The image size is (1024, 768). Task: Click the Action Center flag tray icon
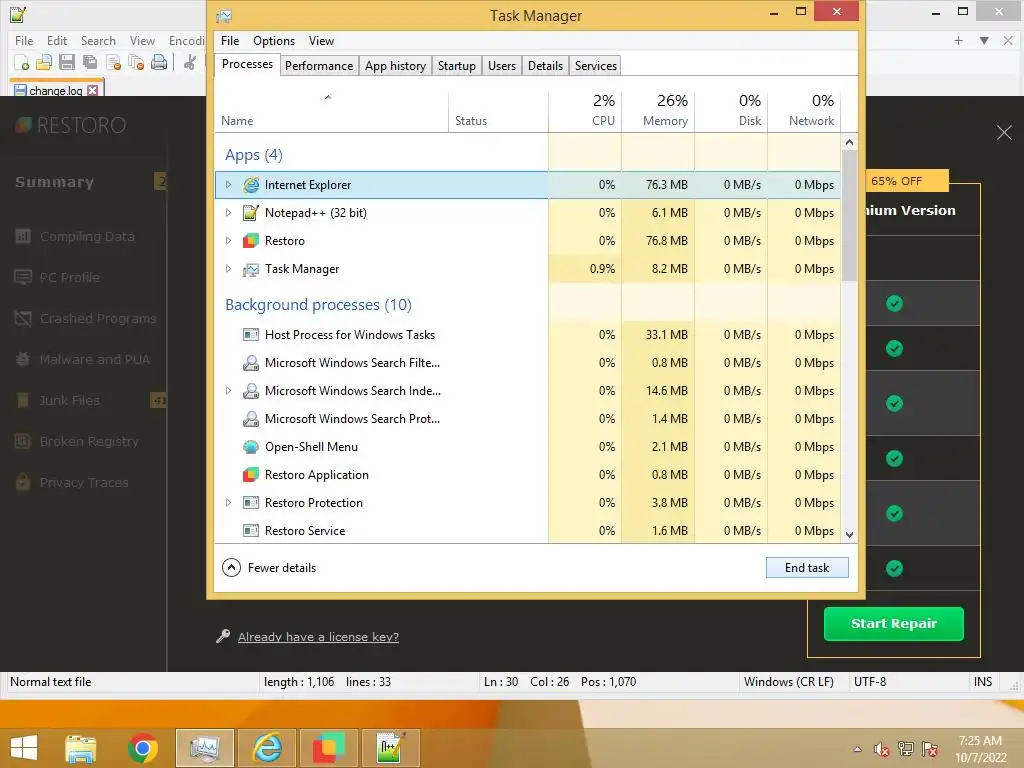coord(930,749)
